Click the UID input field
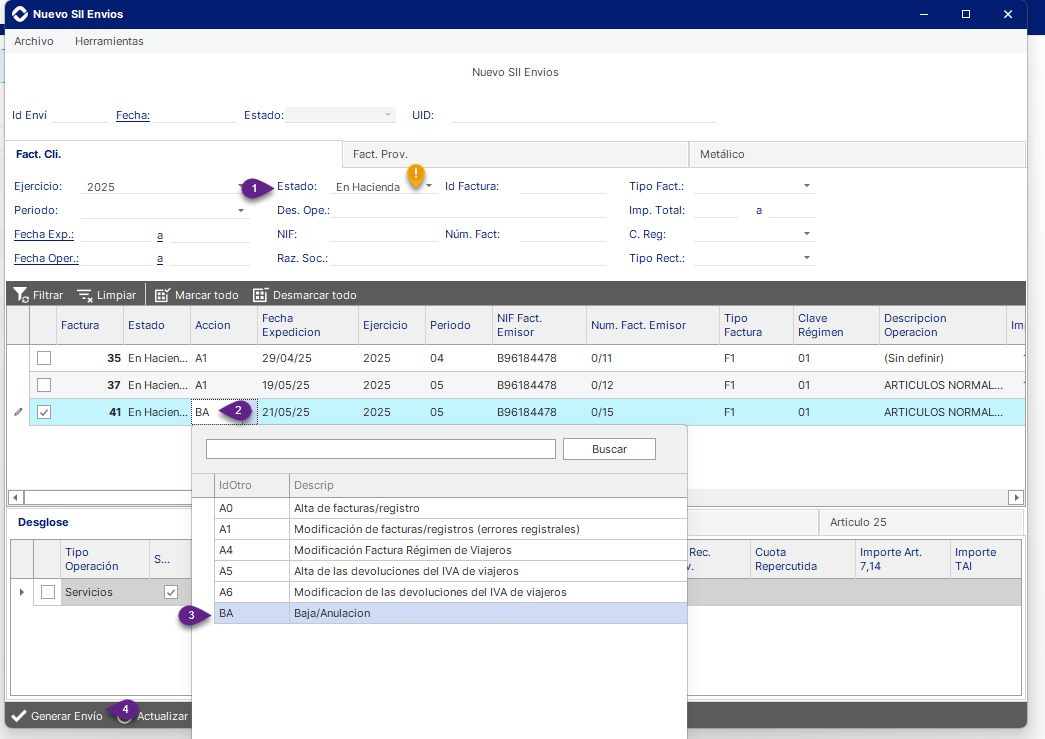 (x=584, y=115)
